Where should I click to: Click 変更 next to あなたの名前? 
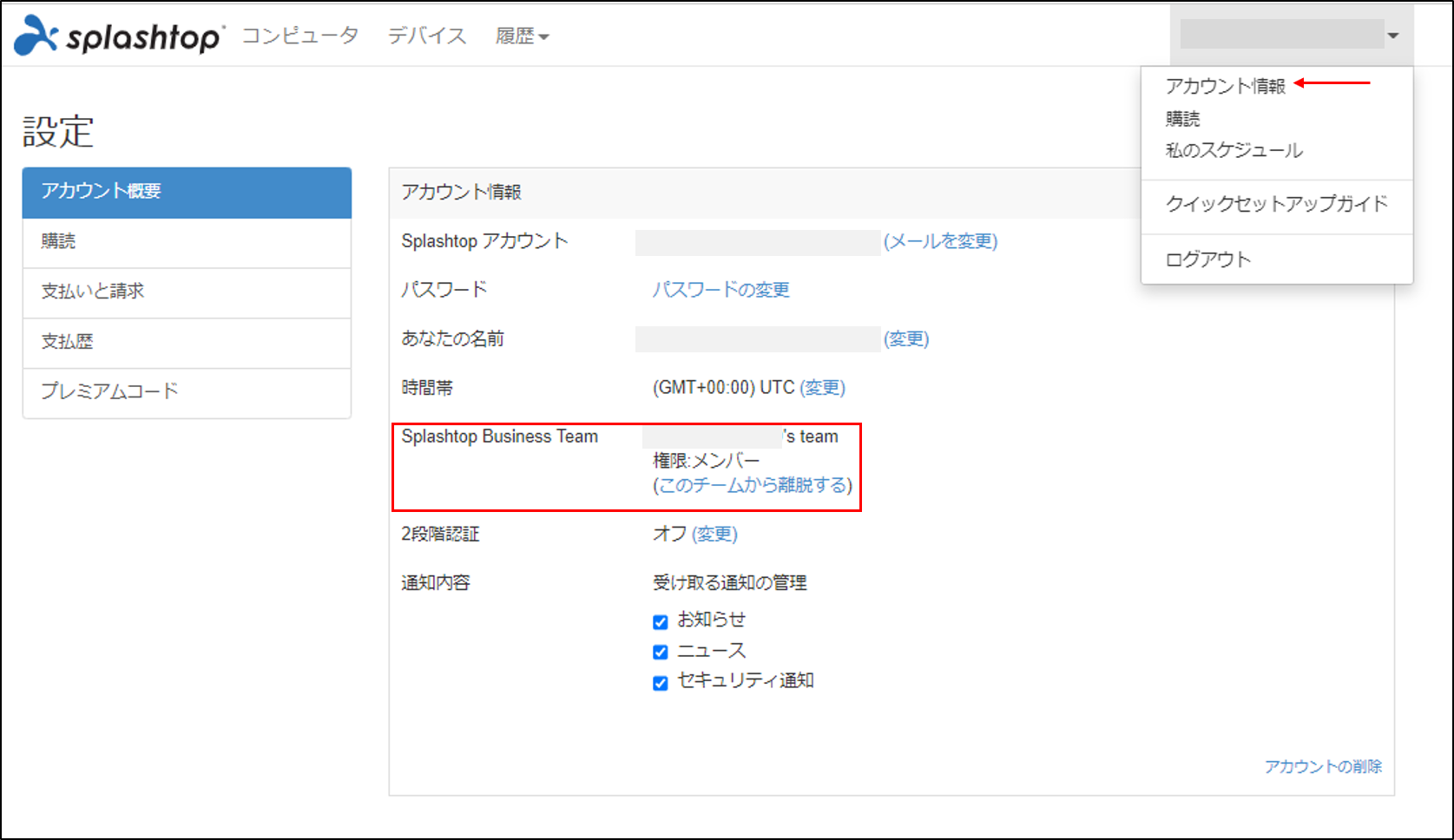coord(906,338)
